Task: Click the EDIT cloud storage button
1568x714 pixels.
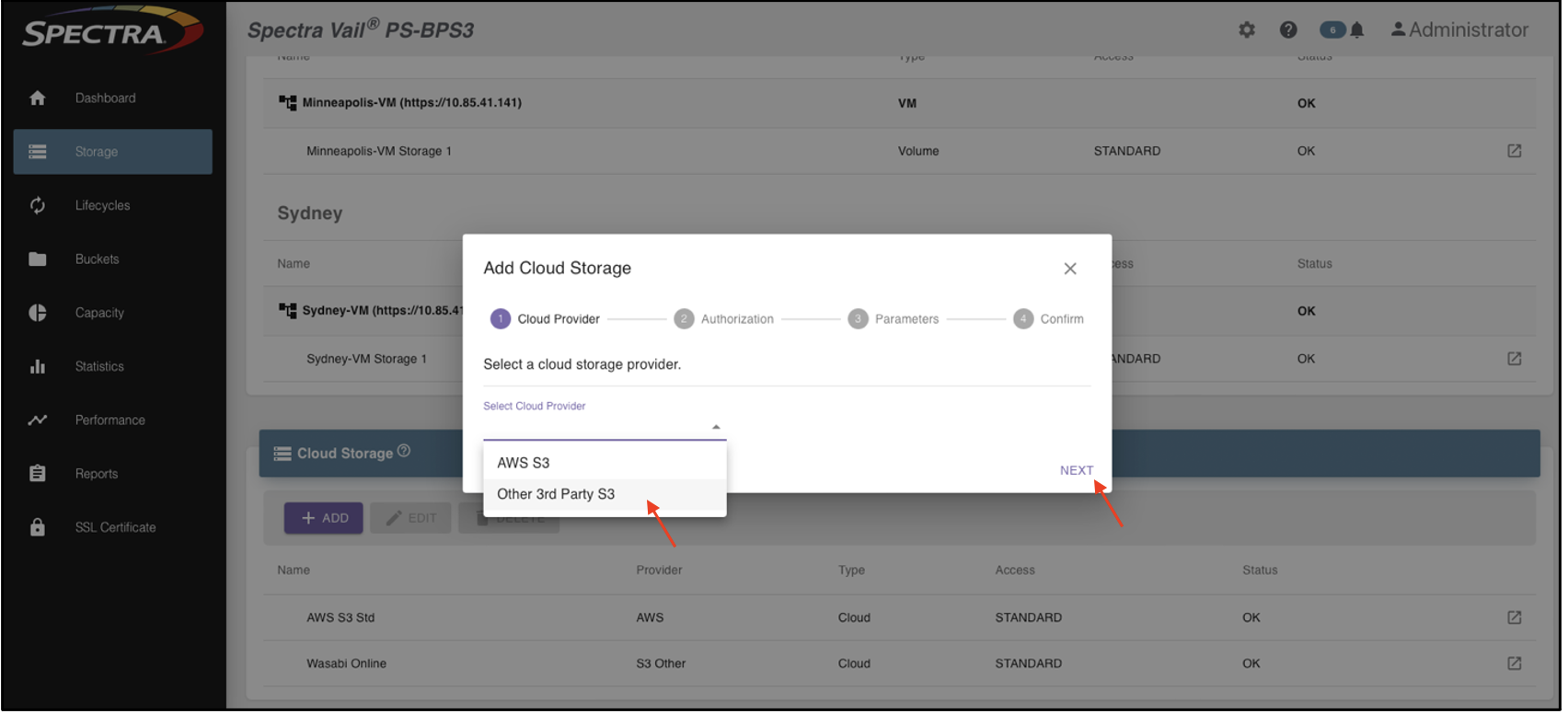Action: 410,519
